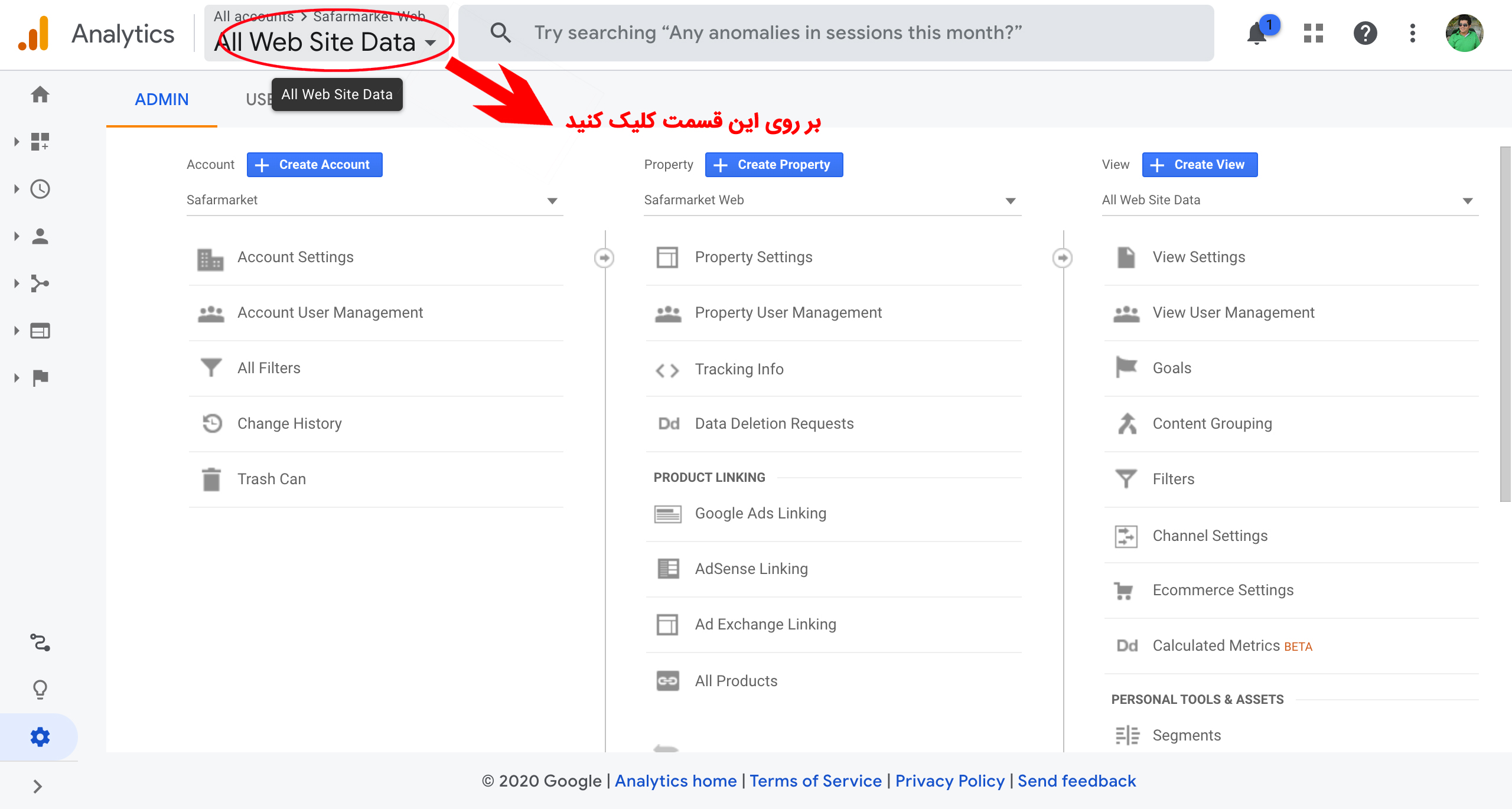The height and width of the screenshot is (809, 1512).
Task: Open Account User Management
Action: [x=376, y=313]
